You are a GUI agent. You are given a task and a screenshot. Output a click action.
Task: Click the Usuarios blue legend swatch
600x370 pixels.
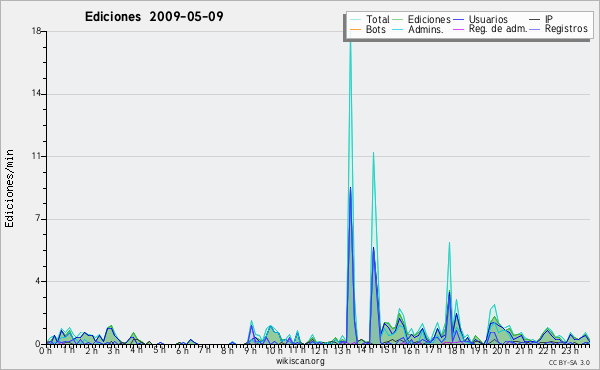point(458,20)
